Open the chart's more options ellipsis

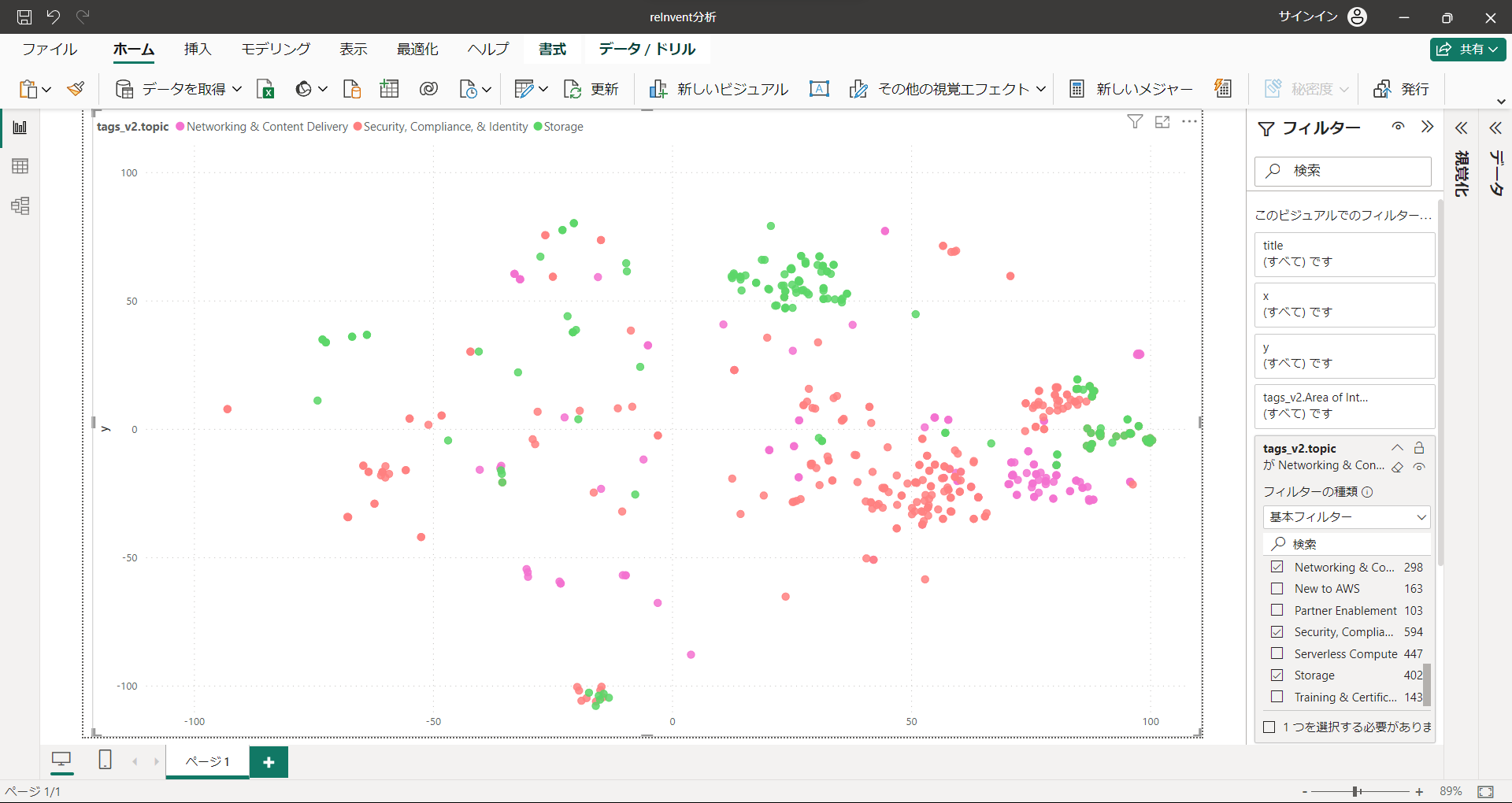[1189, 122]
